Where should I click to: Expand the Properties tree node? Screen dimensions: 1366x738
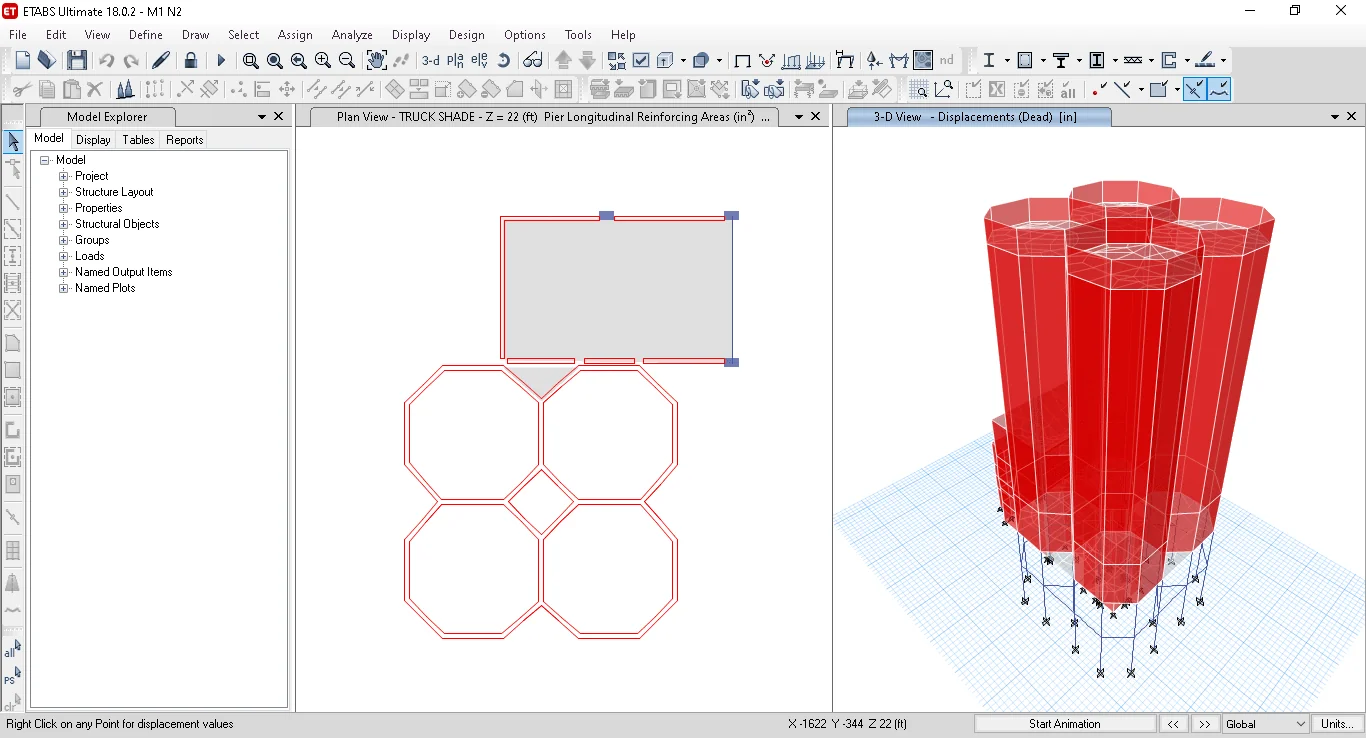pos(64,208)
